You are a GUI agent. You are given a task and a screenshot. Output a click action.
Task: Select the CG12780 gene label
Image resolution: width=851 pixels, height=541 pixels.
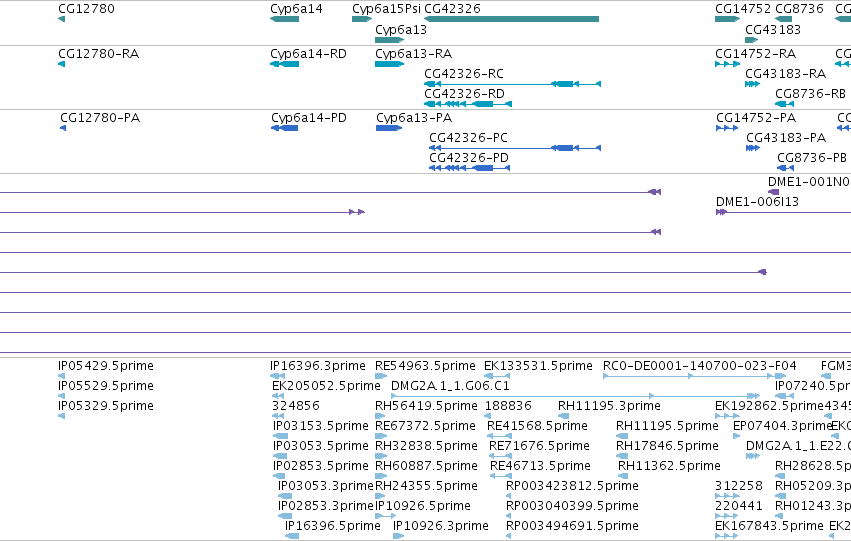(x=86, y=9)
